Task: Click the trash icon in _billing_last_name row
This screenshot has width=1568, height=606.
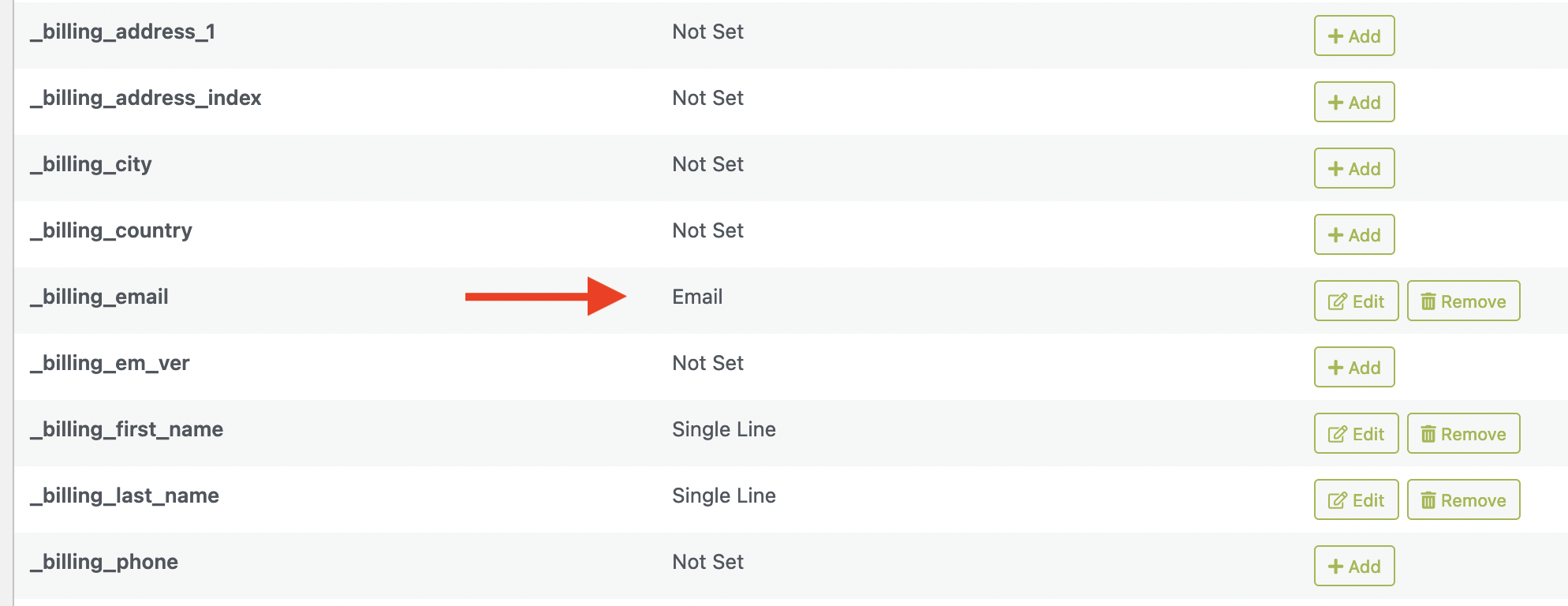Action: (x=1428, y=500)
